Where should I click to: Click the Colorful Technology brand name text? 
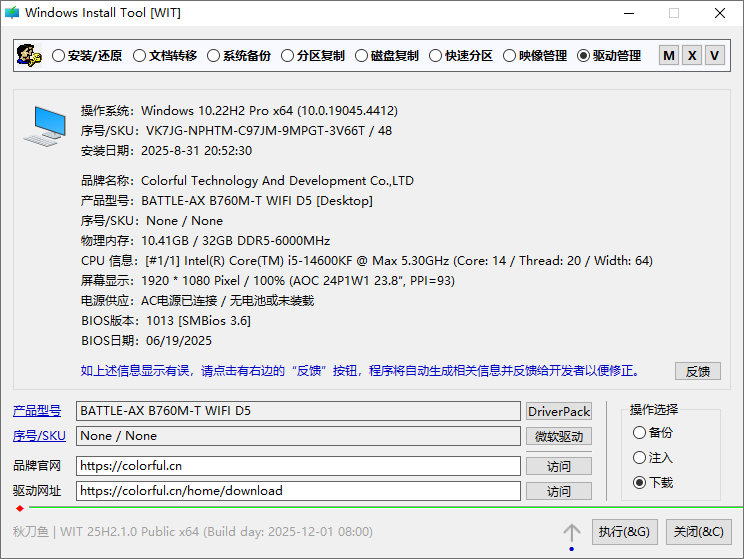(278, 181)
